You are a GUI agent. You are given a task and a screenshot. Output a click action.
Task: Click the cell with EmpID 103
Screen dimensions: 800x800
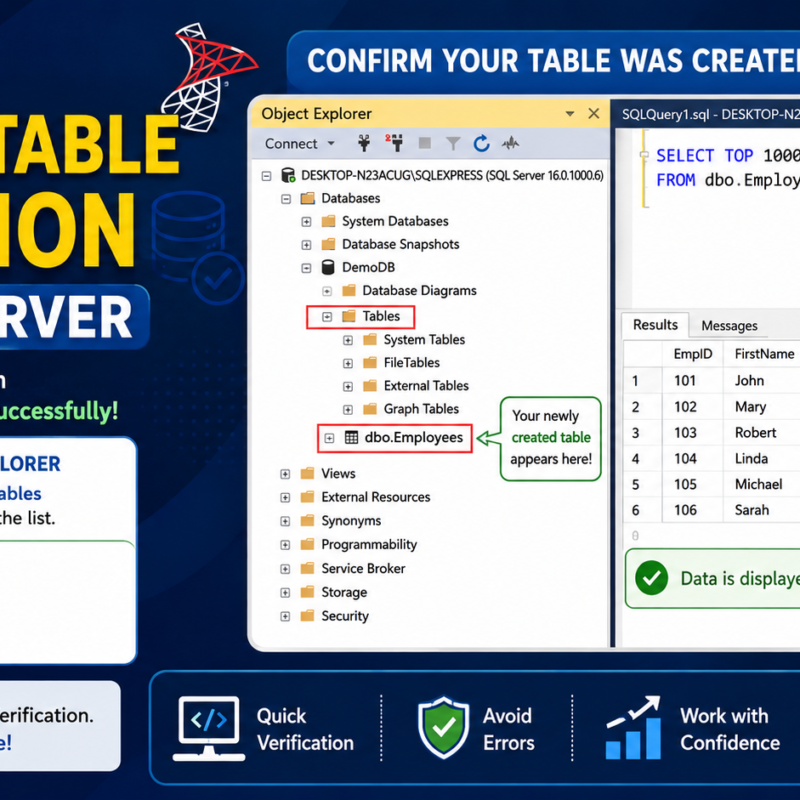tap(692, 433)
